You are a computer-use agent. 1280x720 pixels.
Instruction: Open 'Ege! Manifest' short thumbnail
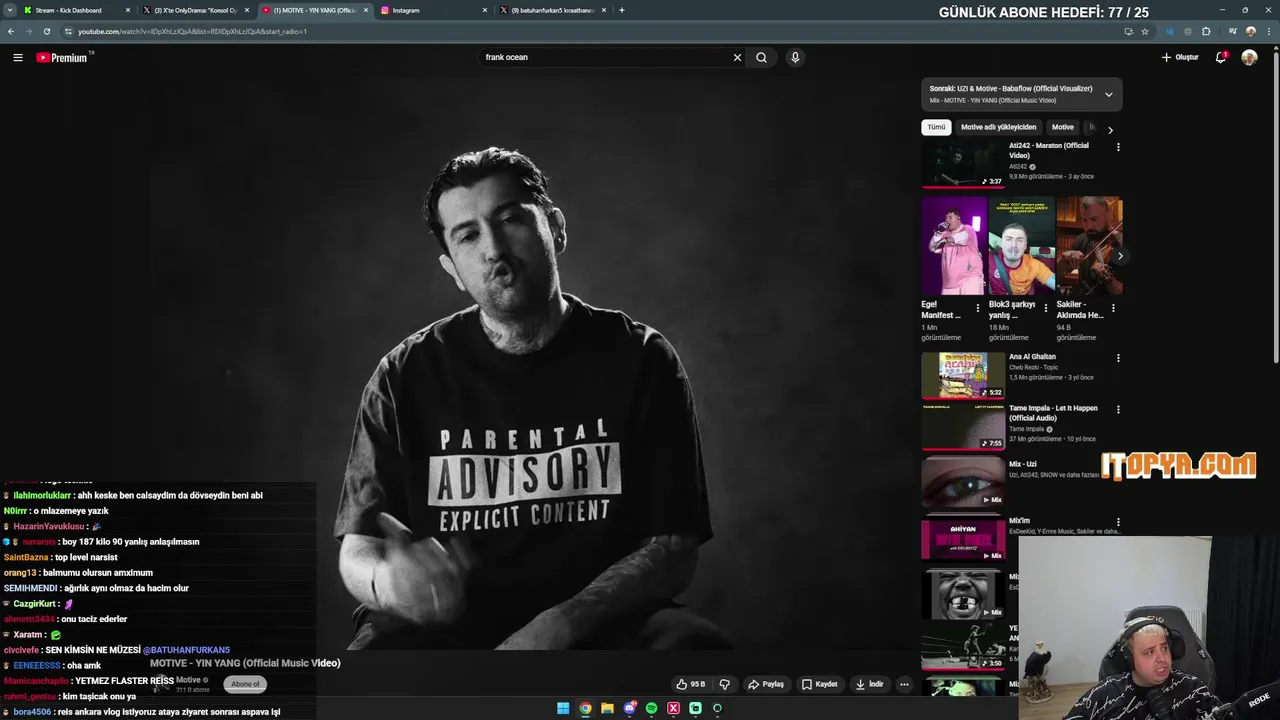pyautogui.click(x=954, y=246)
